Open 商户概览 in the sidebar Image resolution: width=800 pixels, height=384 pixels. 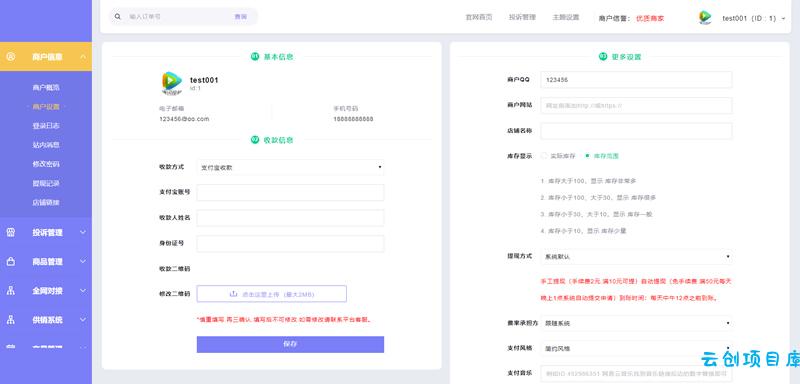pos(46,88)
